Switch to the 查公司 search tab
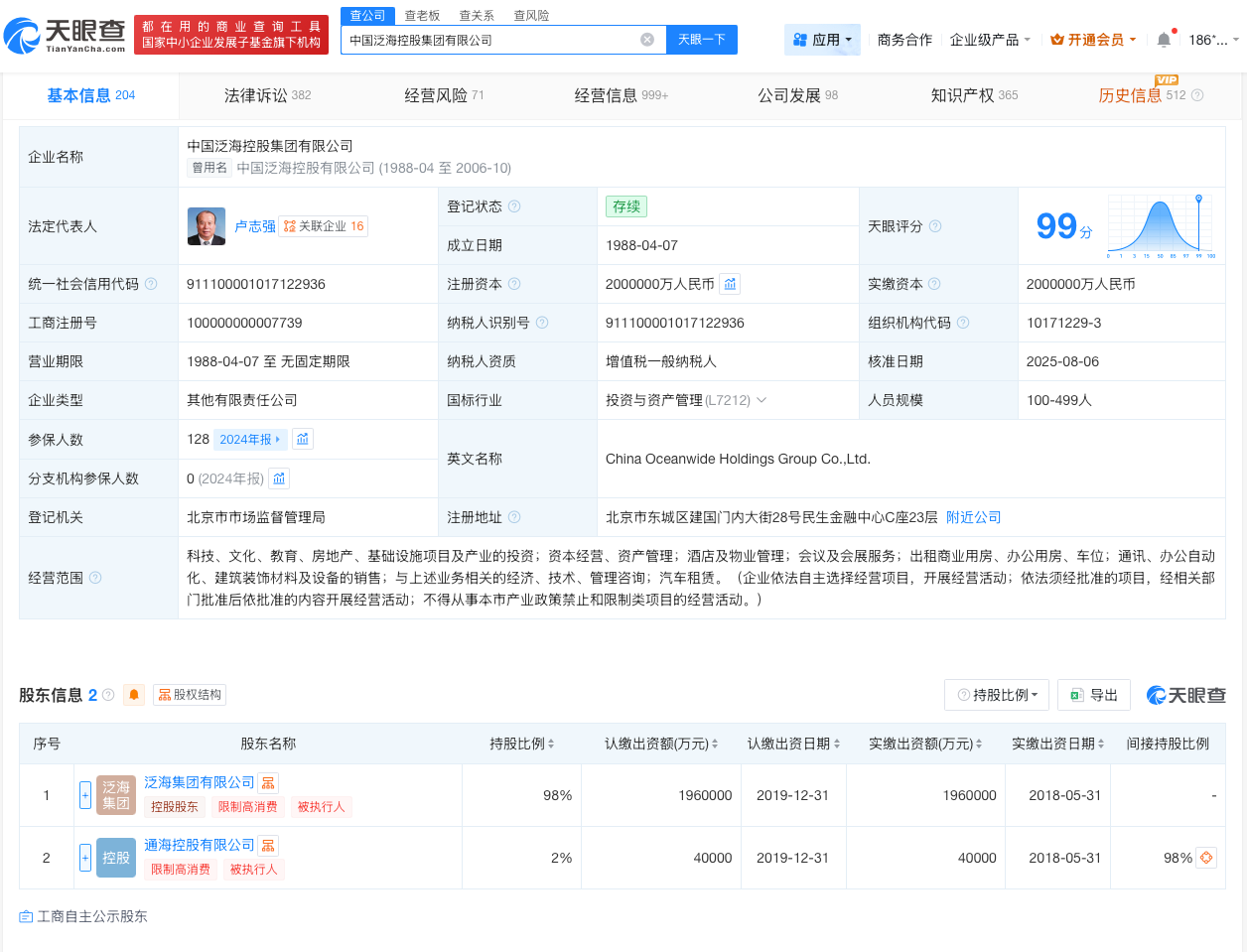This screenshot has width=1247, height=952. tap(367, 16)
